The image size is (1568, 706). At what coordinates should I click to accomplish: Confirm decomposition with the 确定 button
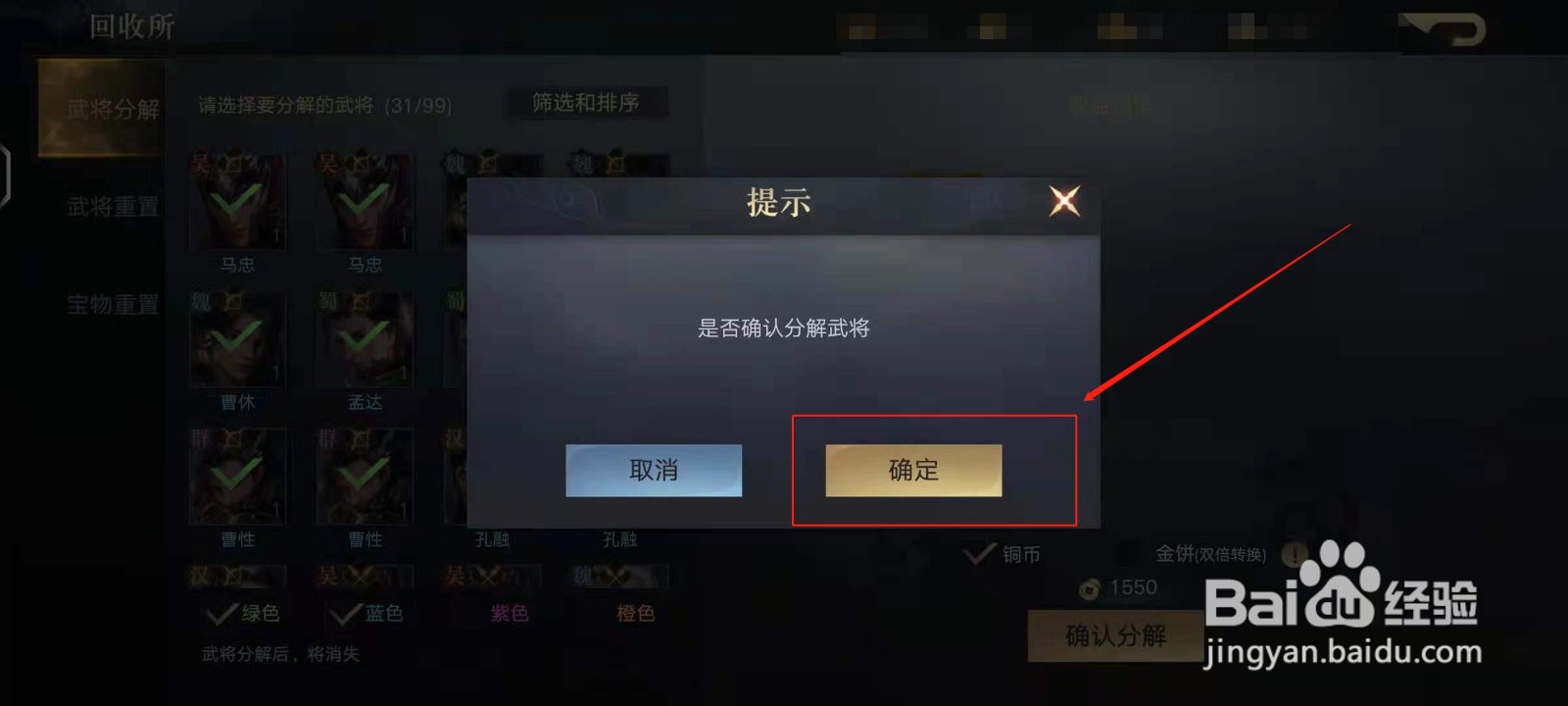tap(913, 471)
